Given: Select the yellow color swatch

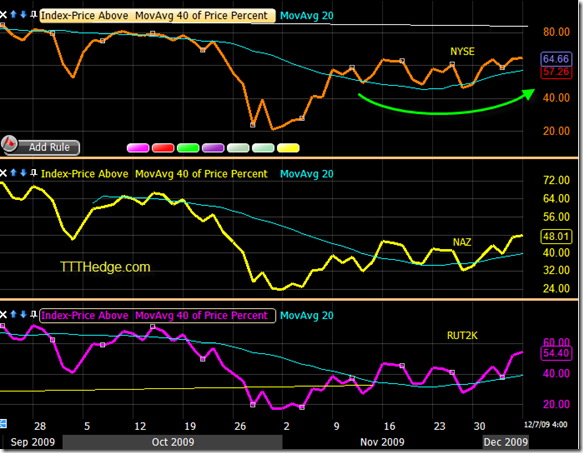Looking at the screenshot, I should [288, 148].
